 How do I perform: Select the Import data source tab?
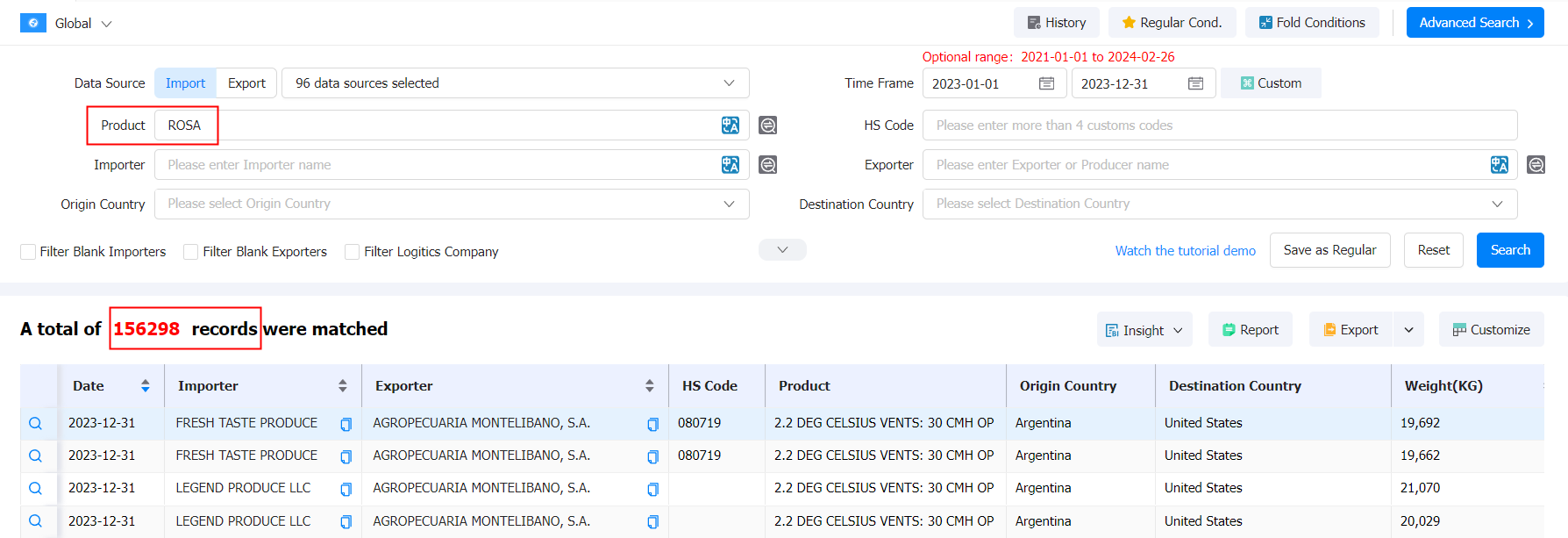[x=185, y=83]
